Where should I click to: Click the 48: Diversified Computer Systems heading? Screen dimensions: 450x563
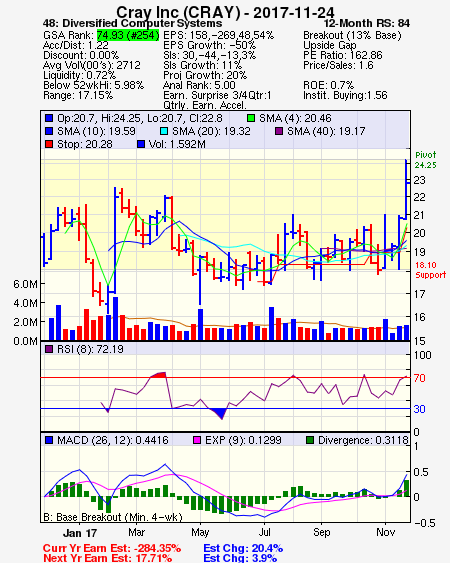[x=132, y=23]
